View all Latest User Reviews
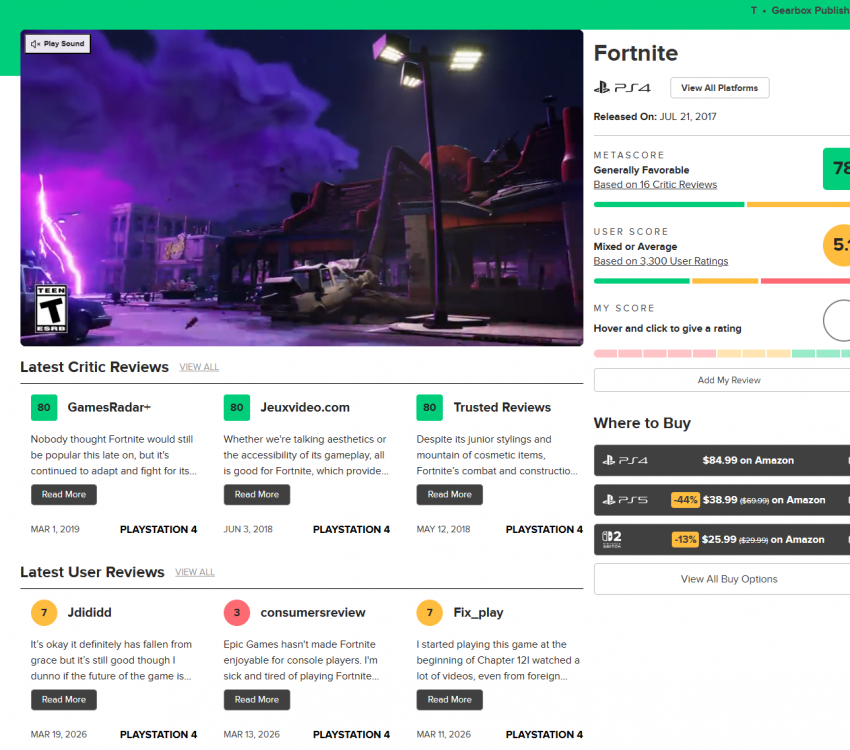Image resolution: width=850 pixels, height=750 pixels. click(x=195, y=572)
